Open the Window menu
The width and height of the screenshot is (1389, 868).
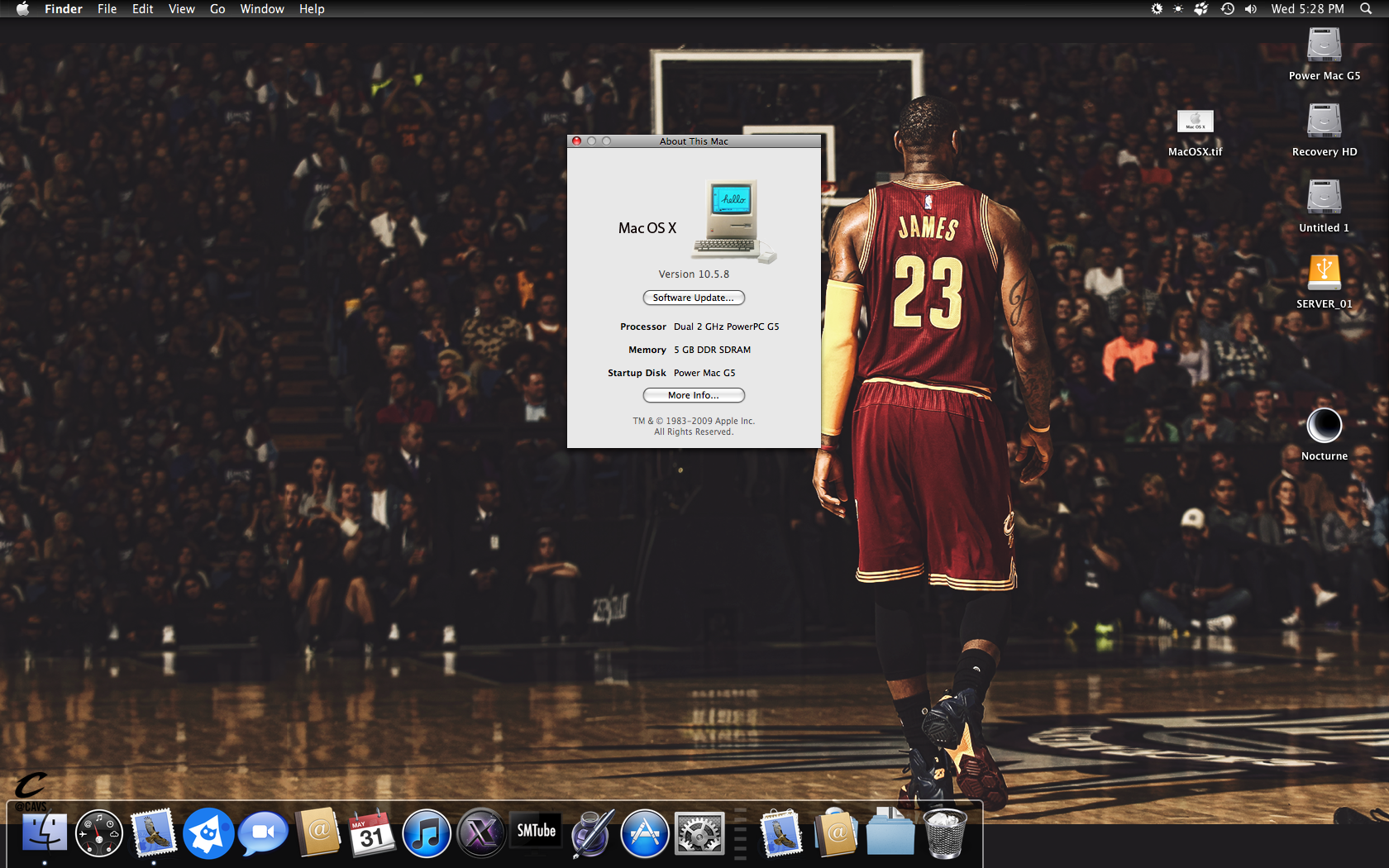coord(262,9)
